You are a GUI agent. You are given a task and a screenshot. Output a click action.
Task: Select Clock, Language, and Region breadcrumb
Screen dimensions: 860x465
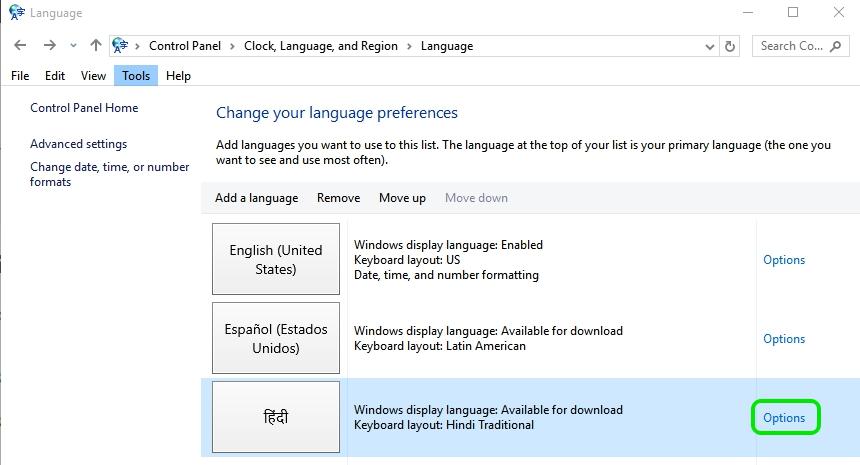(x=321, y=46)
